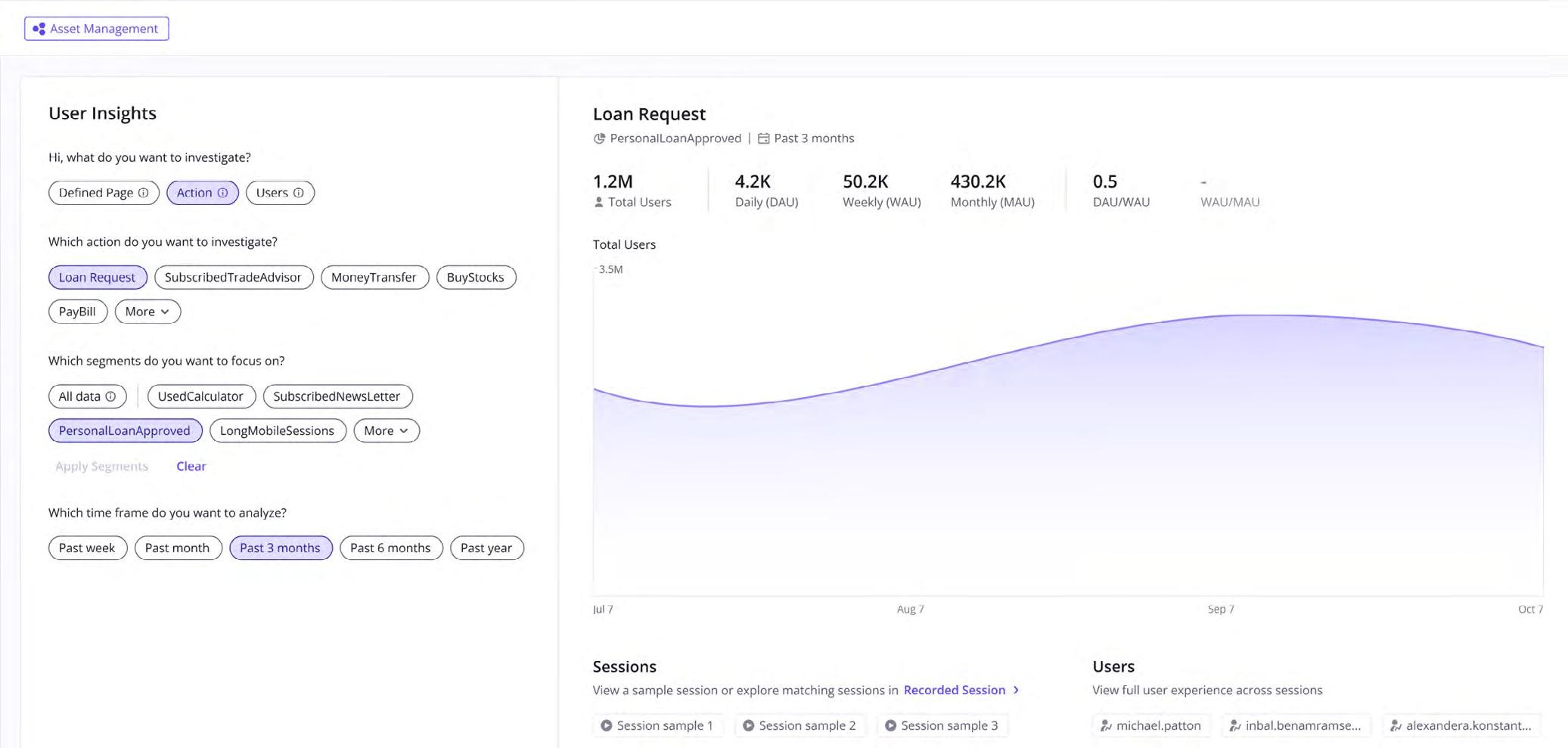
Task: Expand the Recorded Session chevron
Action: pyautogui.click(x=1016, y=690)
